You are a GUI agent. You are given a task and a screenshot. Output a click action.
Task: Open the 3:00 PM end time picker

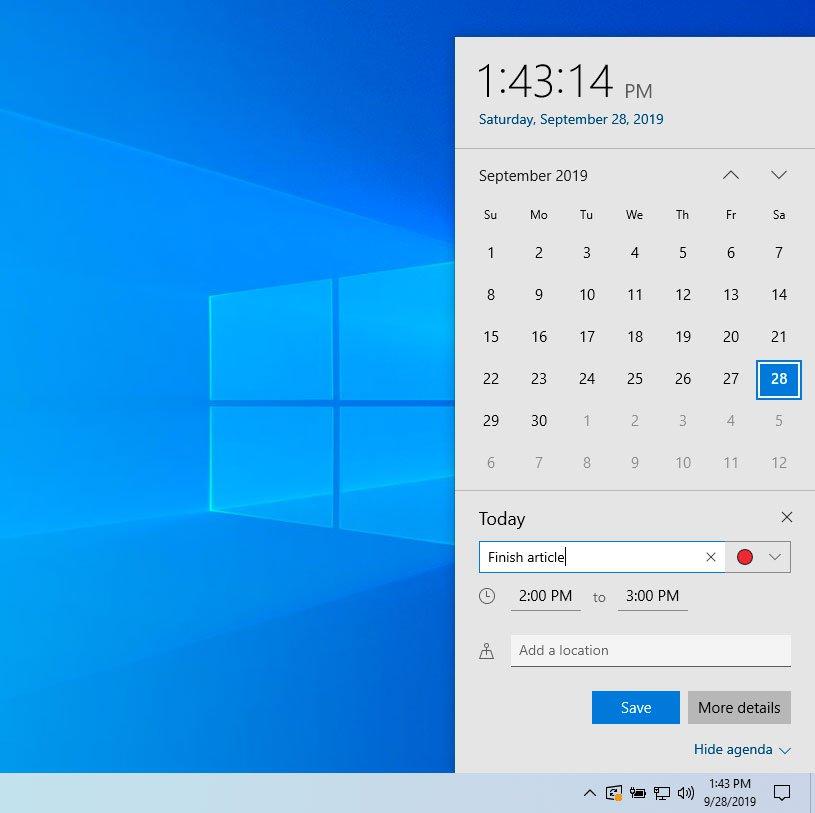tap(652, 596)
